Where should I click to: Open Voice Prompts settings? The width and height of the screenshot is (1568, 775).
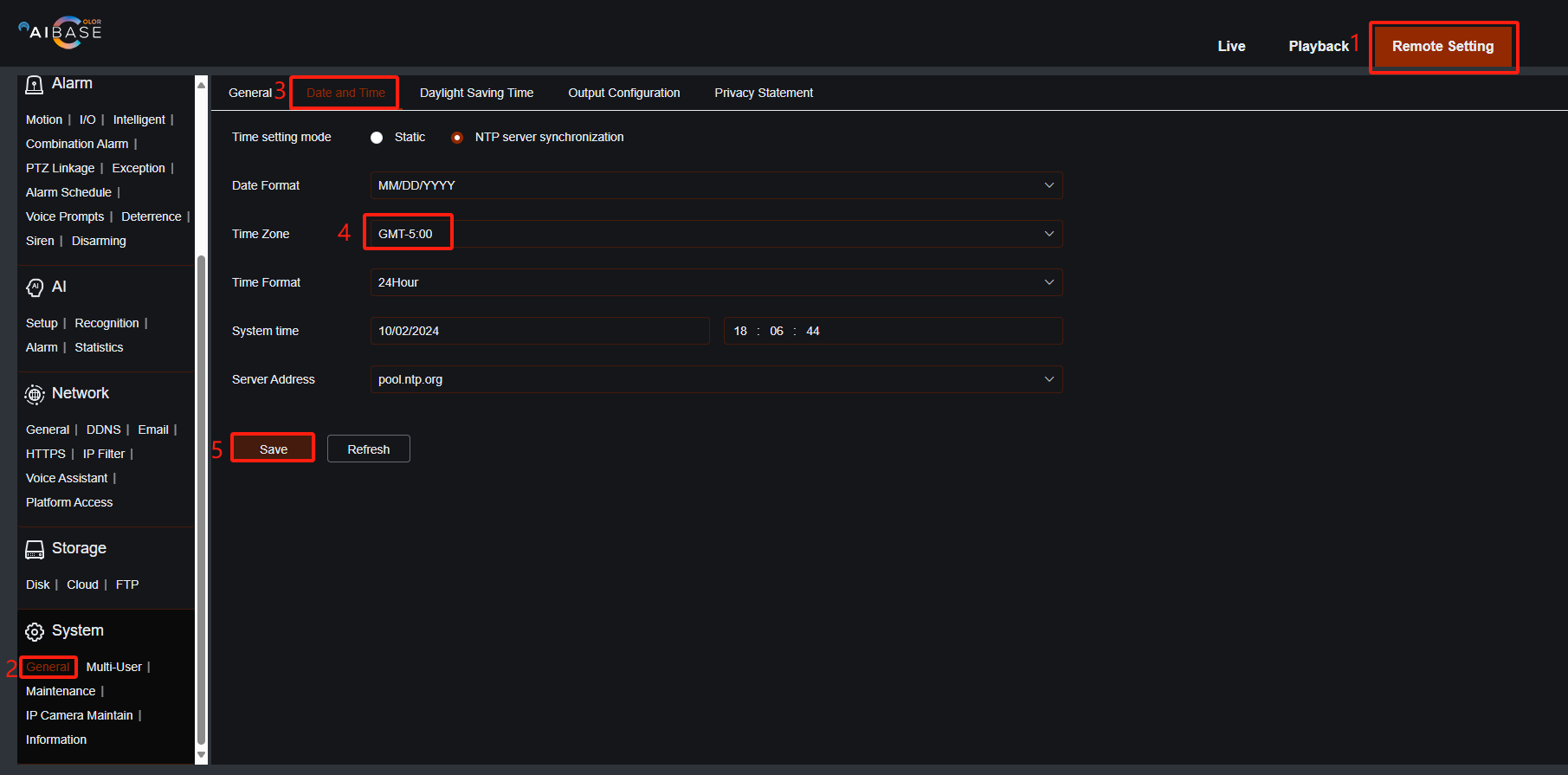point(65,216)
